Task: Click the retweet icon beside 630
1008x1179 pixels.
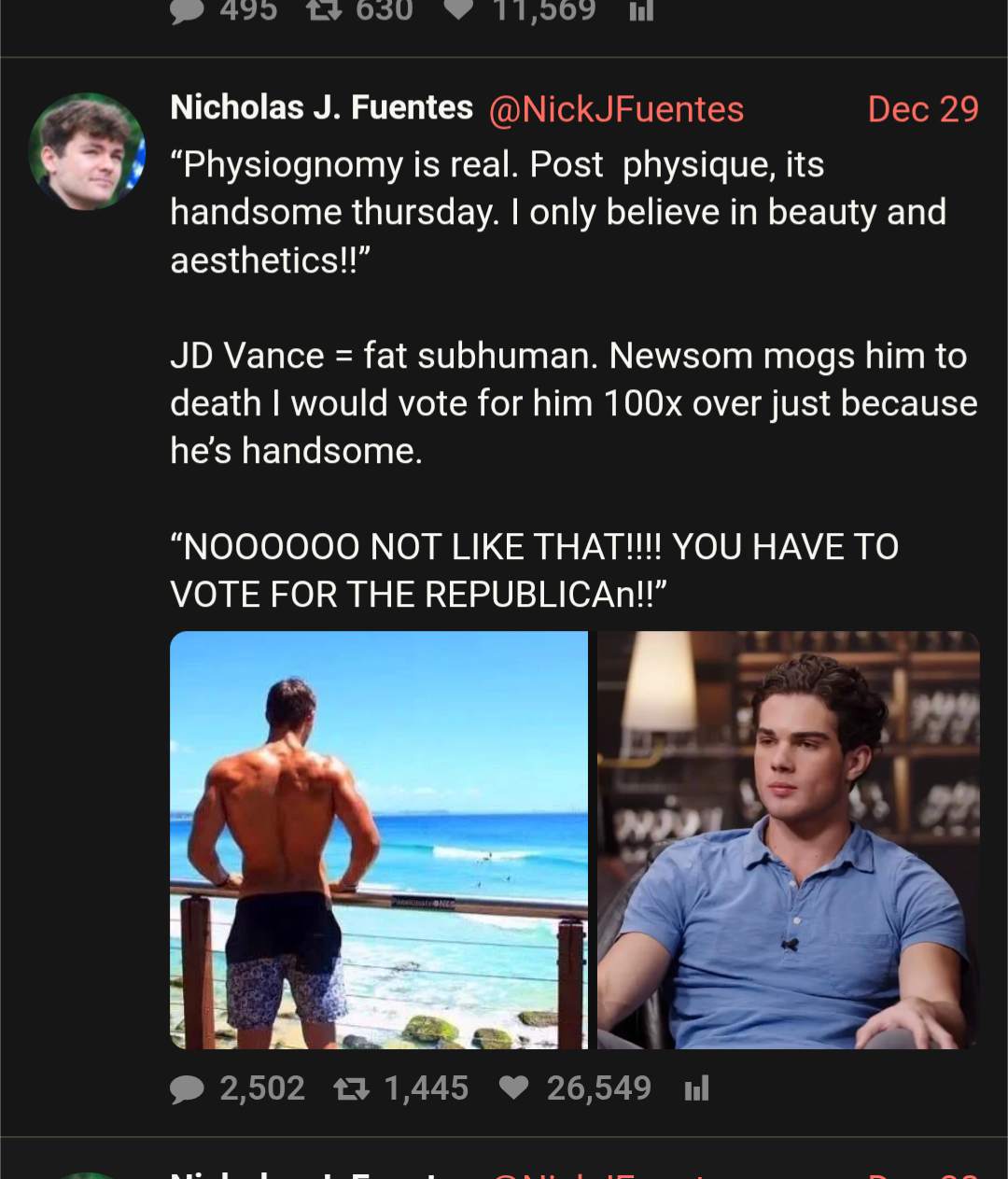Action: pos(323,10)
